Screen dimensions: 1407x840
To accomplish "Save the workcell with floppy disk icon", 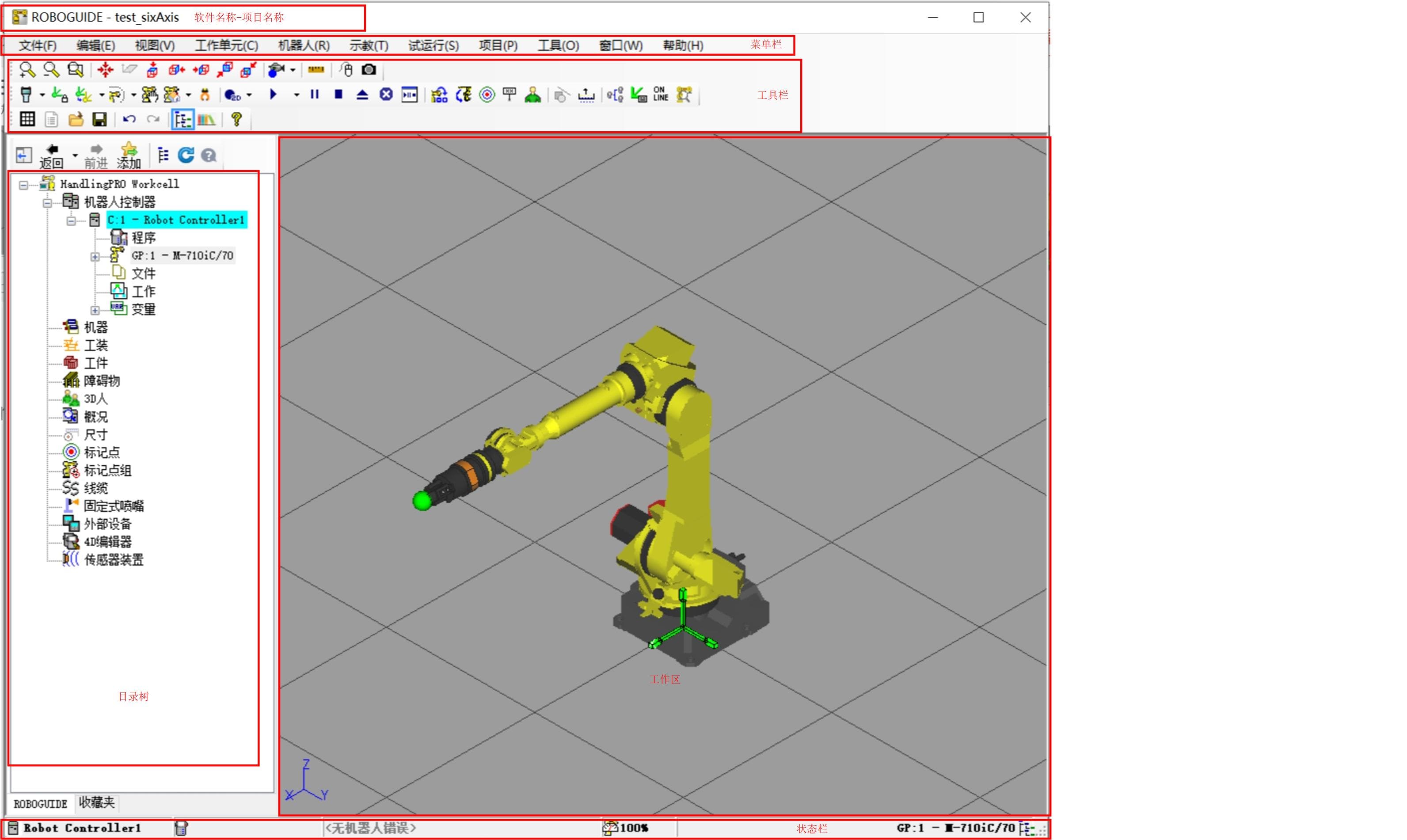I will tap(99, 119).
